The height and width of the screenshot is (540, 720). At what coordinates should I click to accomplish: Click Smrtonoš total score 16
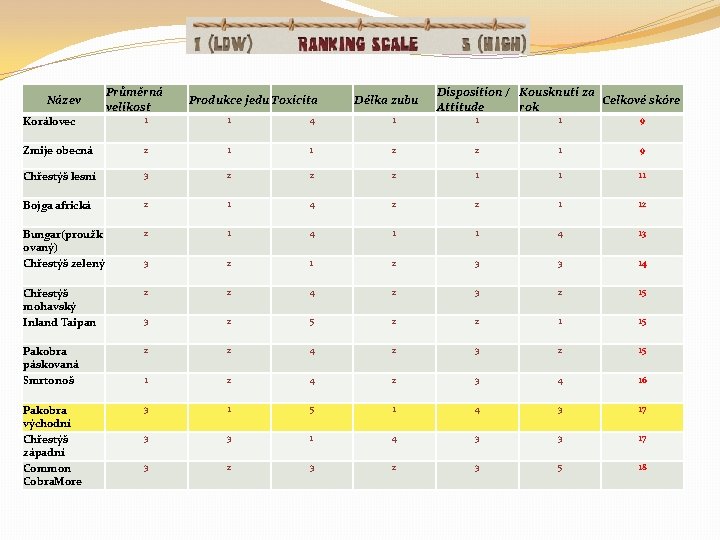(x=642, y=380)
